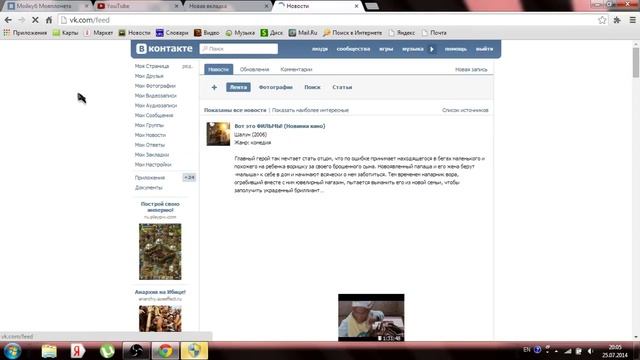Open Мои Фотографии in sidebar
Screen dimensions: 640x360
155,86
